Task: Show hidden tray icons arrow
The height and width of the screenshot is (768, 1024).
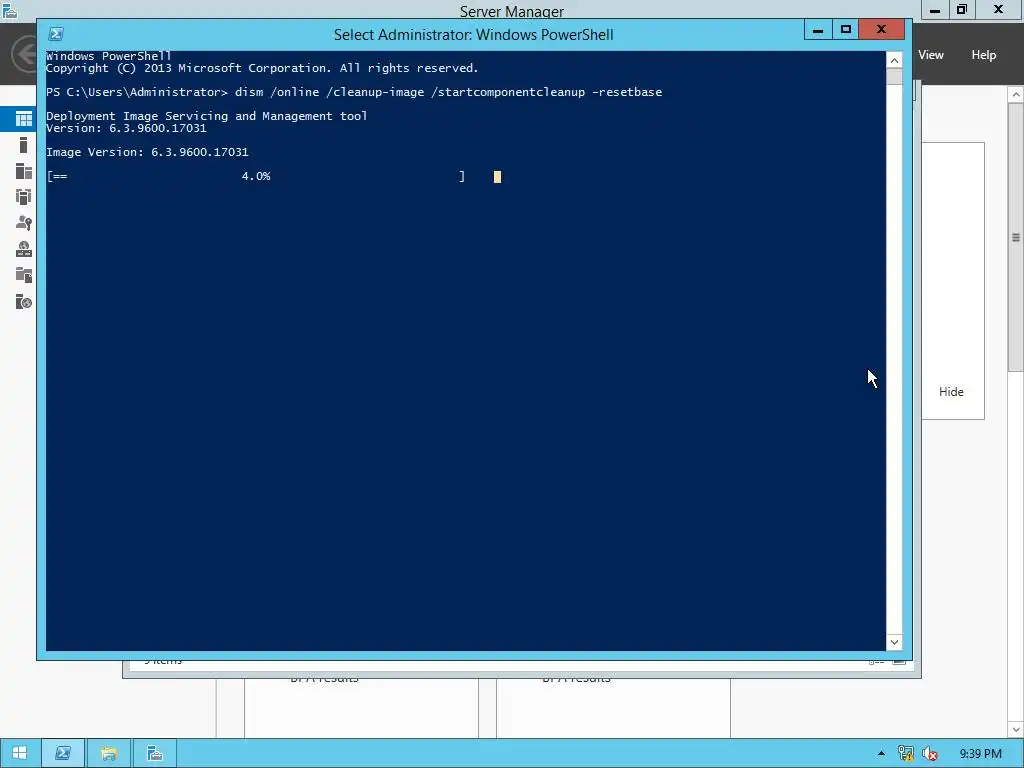Action: pyautogui.click(x=881, y=753)
